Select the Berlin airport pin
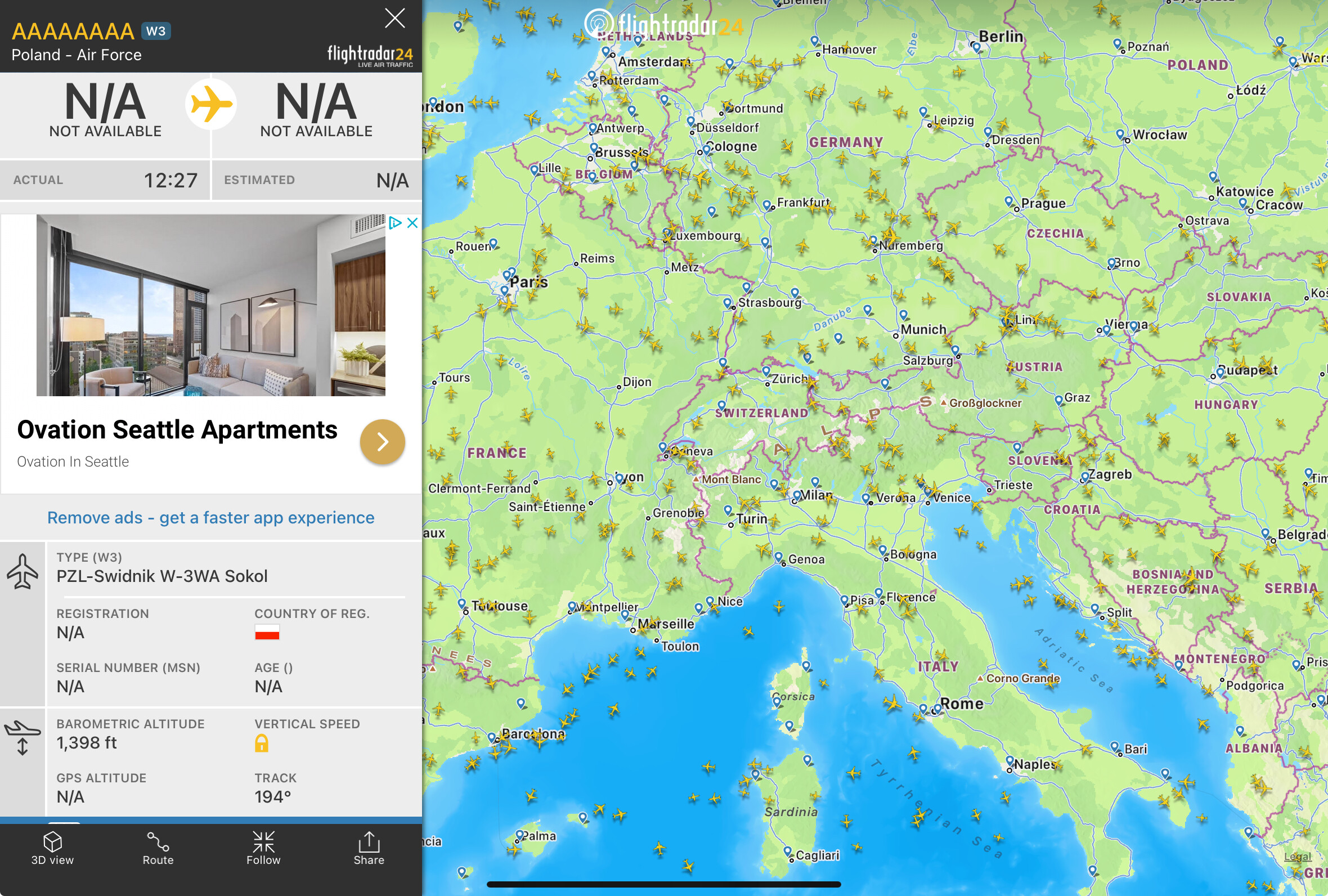This screenshot has width=1328, height=896. pos(976,47)
